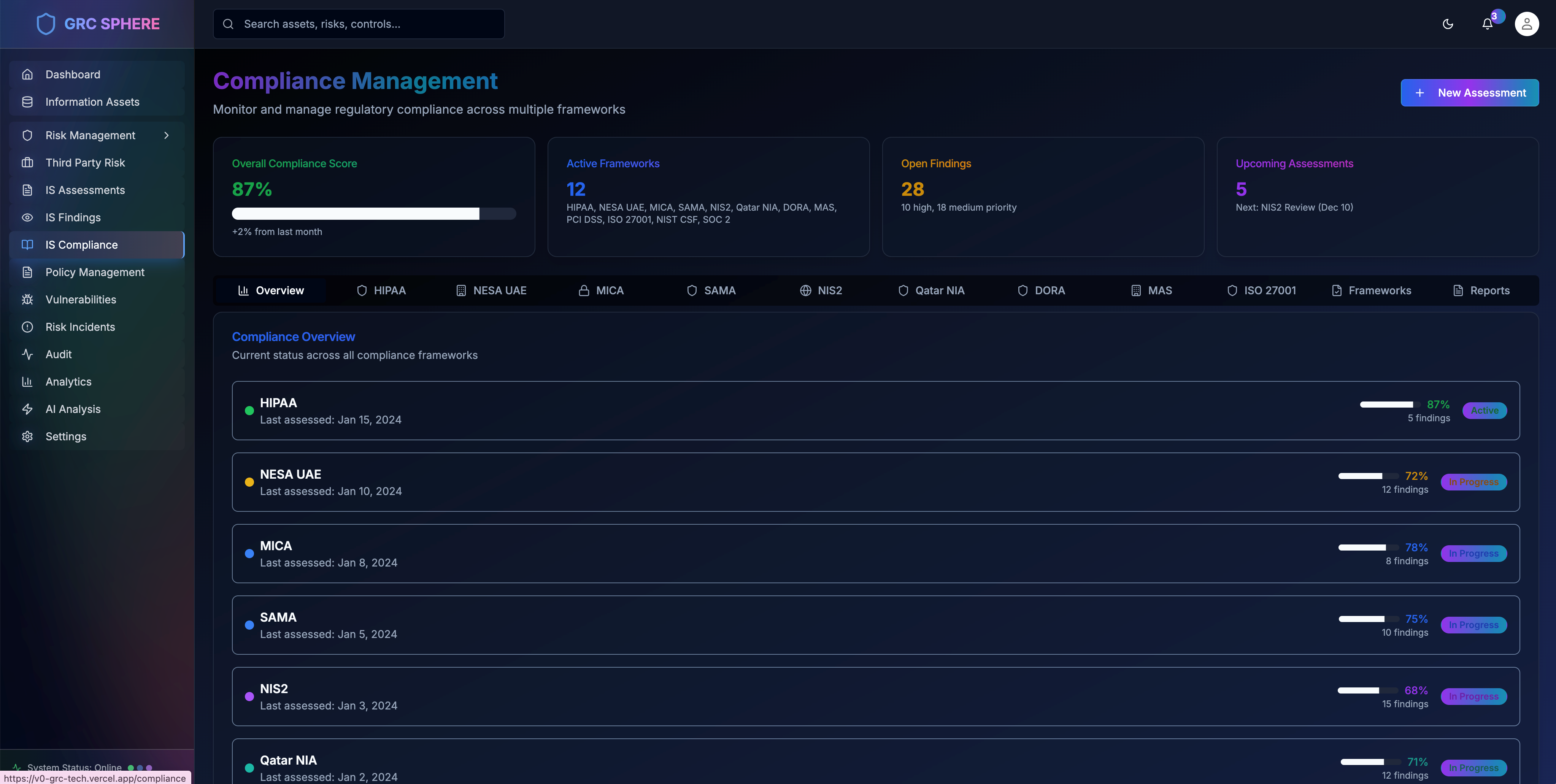The height and width of the screenshot is (784, 1556).
Task: Toggle dark mode moon icon
Action: [x=1447, y=24]
